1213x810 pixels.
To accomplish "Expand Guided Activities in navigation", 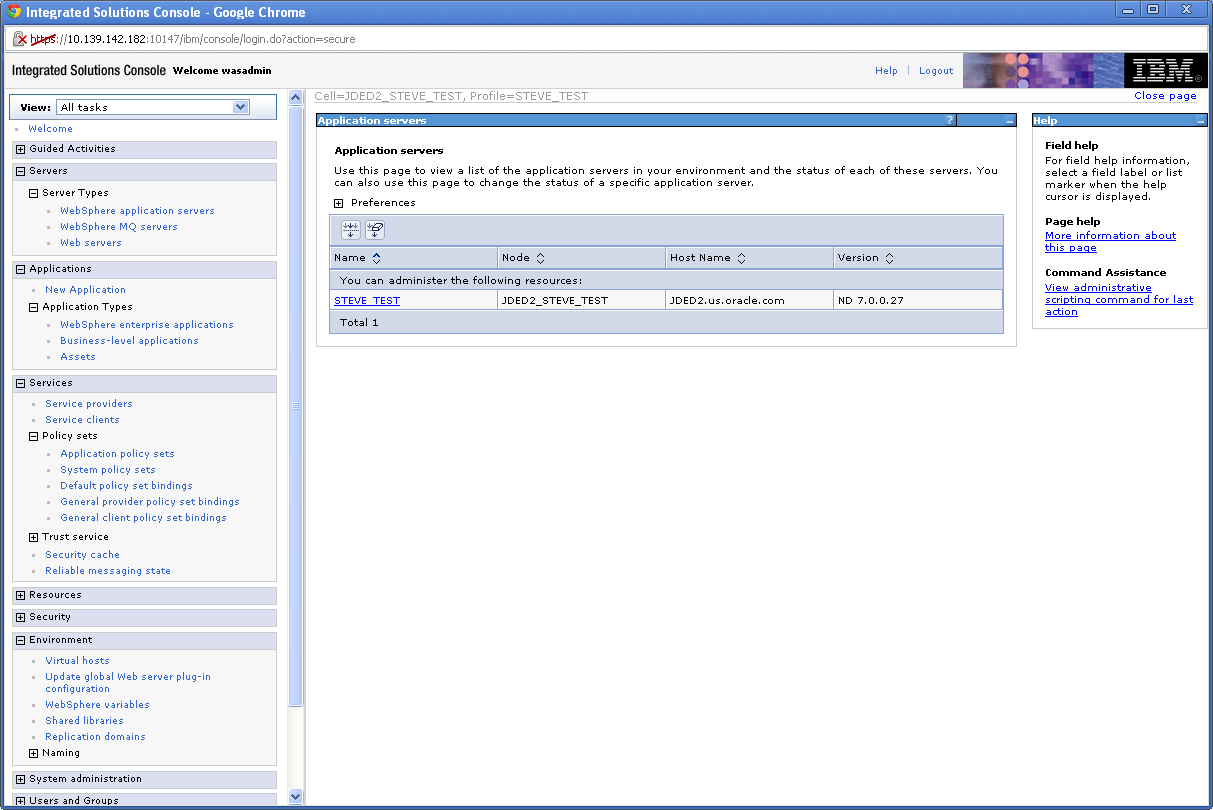I will [x=21, y=149].
